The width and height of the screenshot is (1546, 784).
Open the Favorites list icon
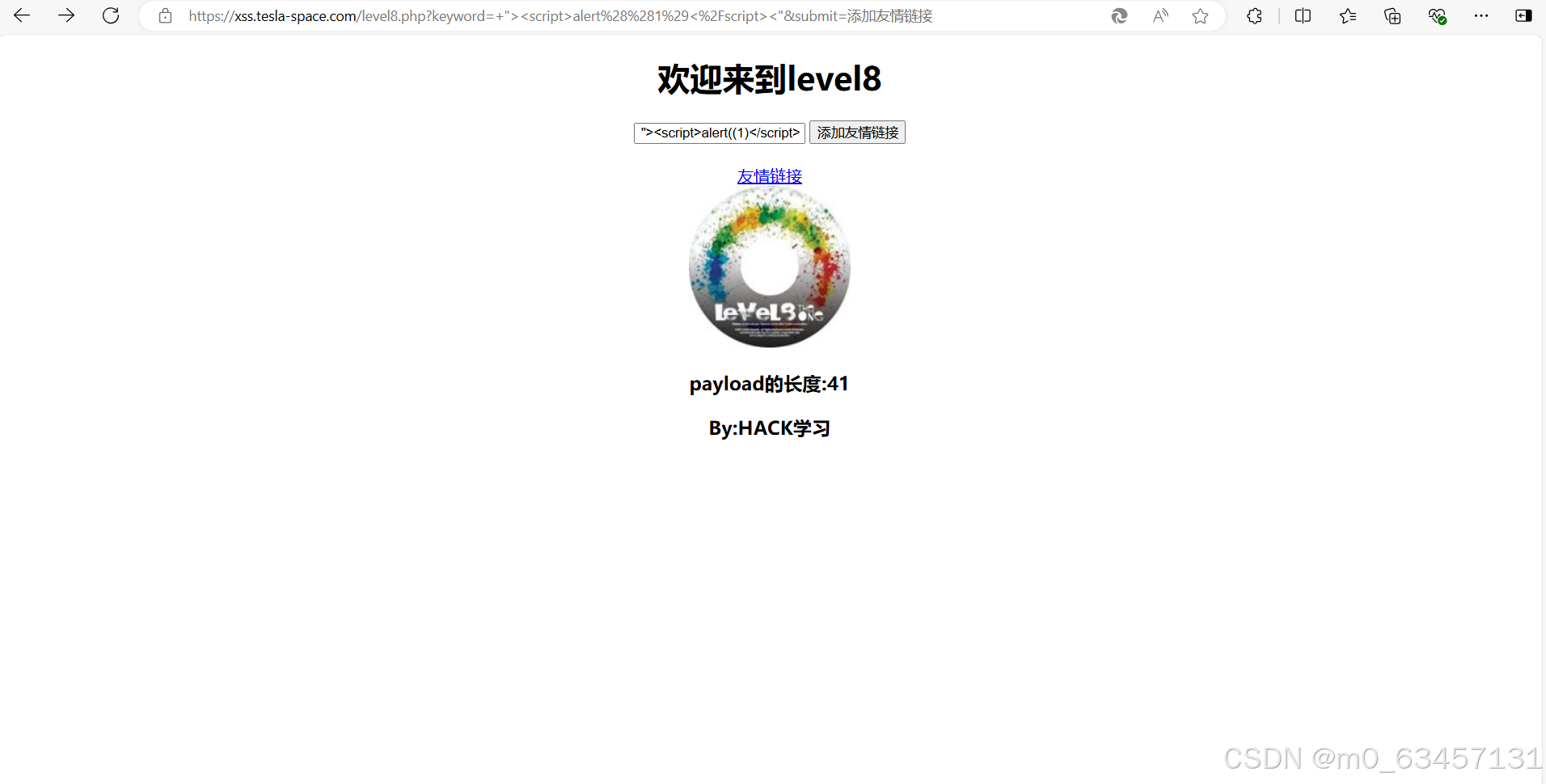coord(1348,16)
